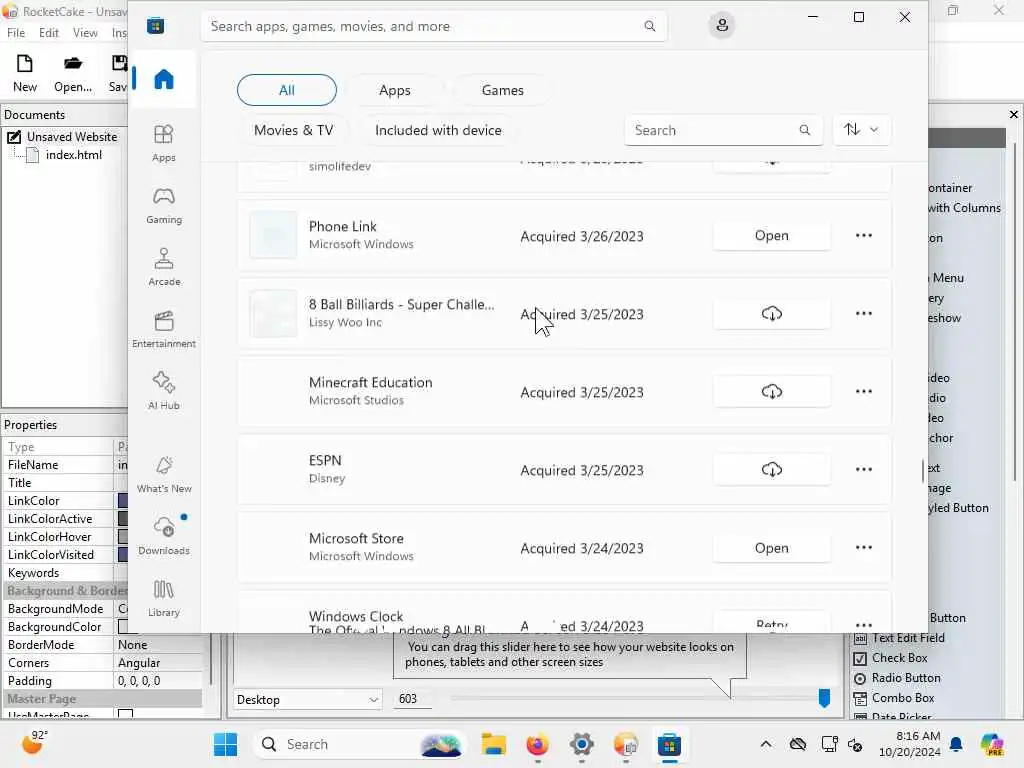
Task: Open the Microsoft Store Home tab
Action: coord(164,80)
